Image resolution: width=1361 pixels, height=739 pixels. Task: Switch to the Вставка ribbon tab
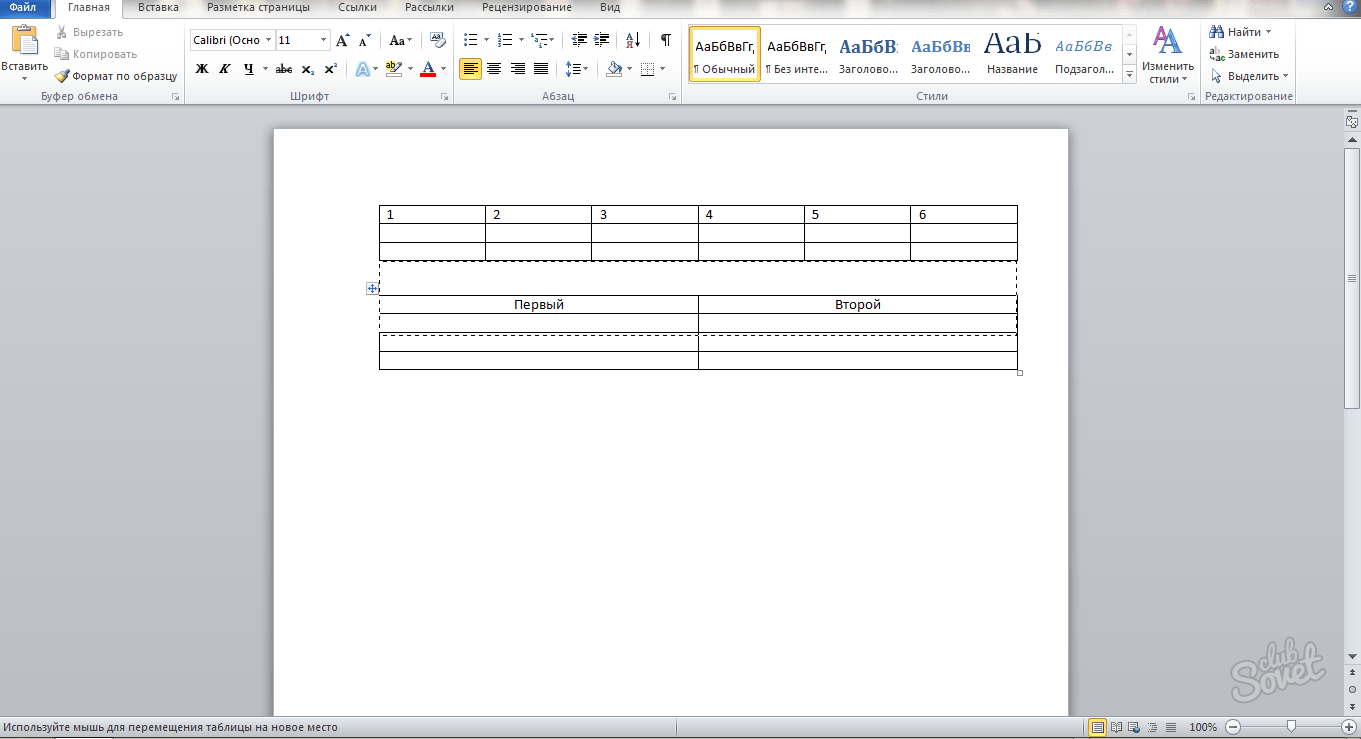[159, 7]
